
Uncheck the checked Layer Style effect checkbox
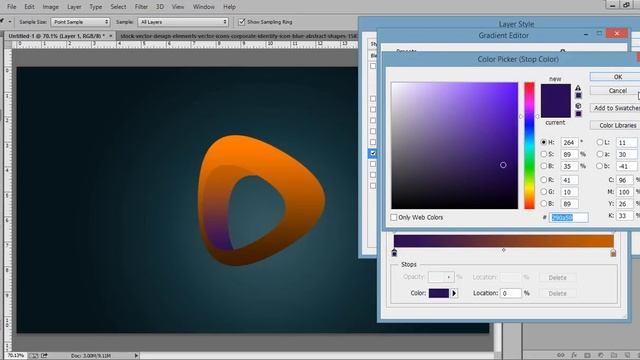(x=373, y=153)
